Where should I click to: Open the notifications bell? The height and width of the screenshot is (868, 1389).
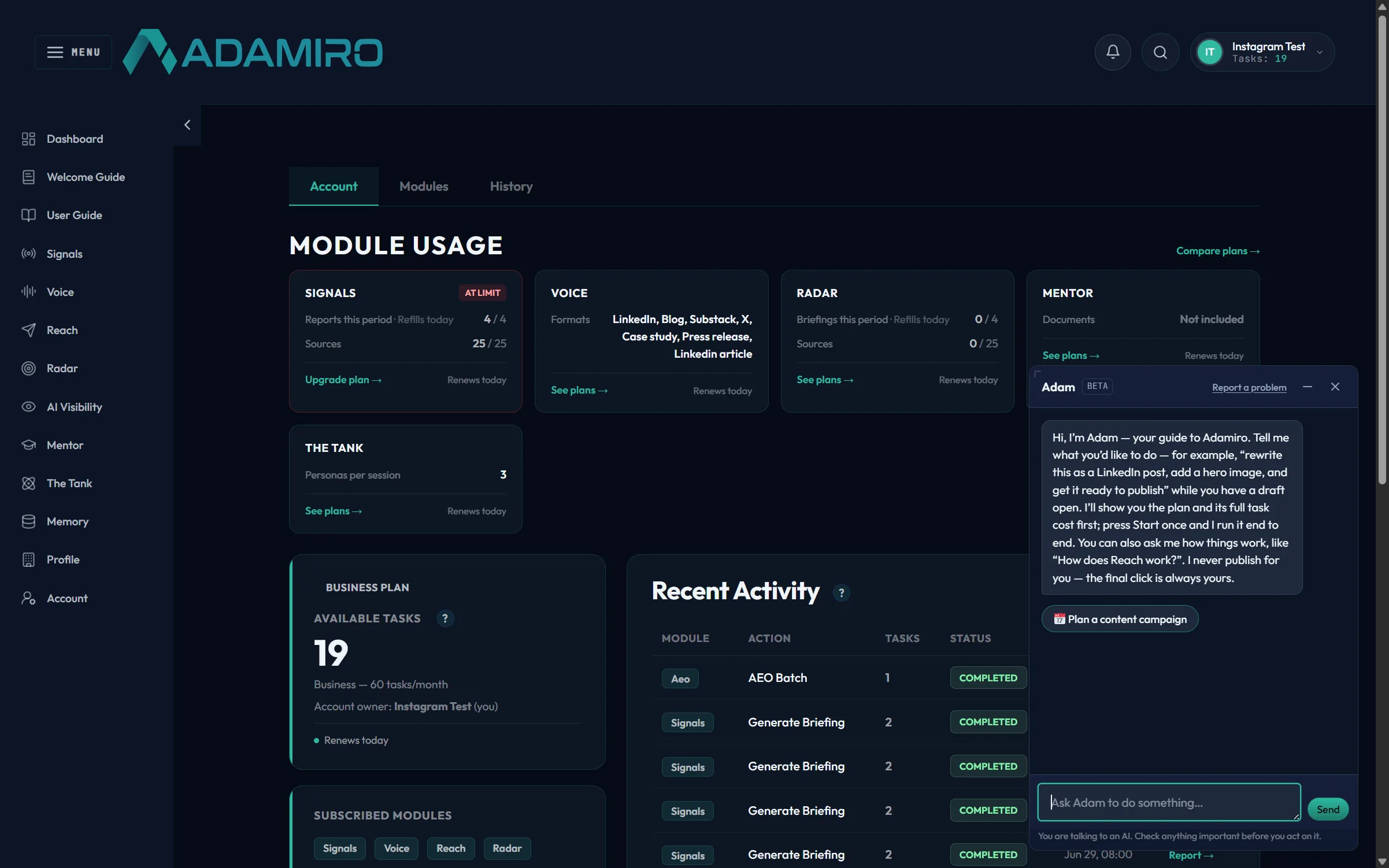1113,52
